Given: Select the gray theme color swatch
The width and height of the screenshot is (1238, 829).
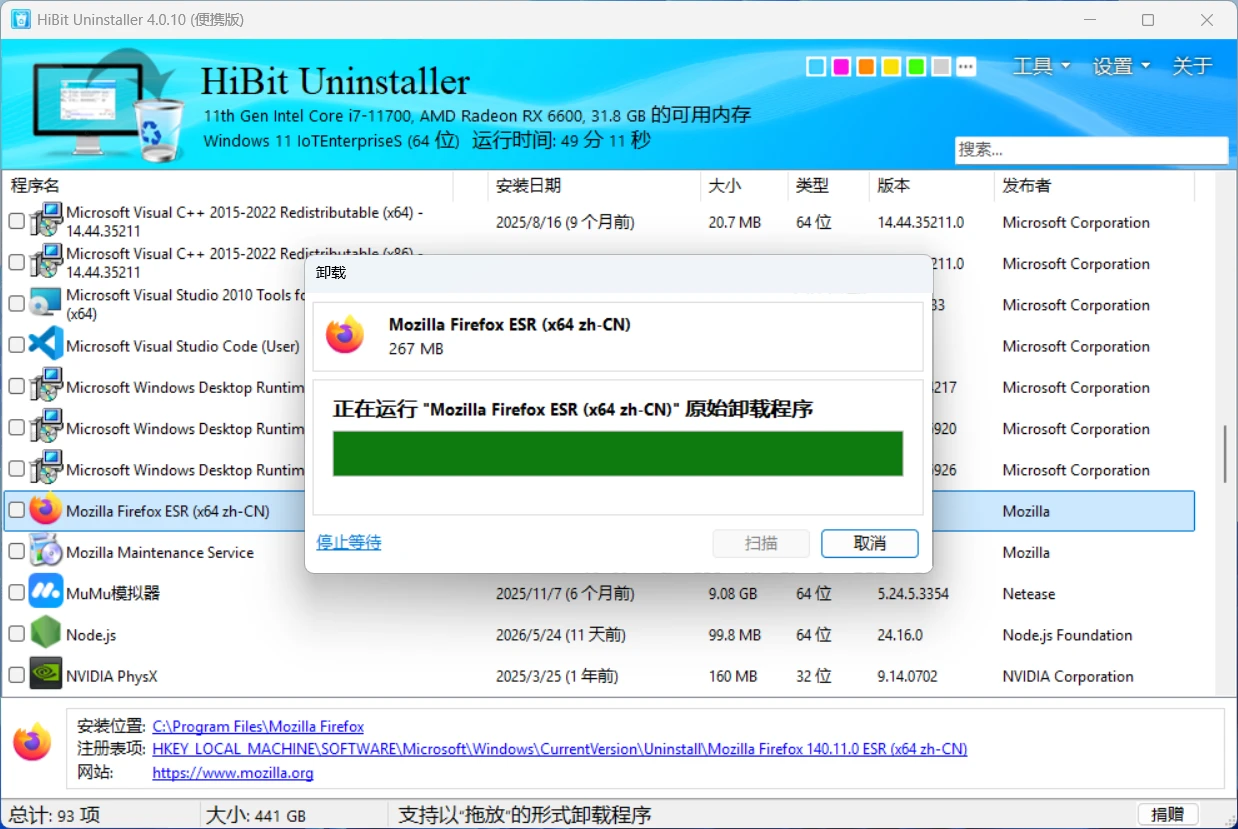Looking at the screenshot, I should coord(941,67).
